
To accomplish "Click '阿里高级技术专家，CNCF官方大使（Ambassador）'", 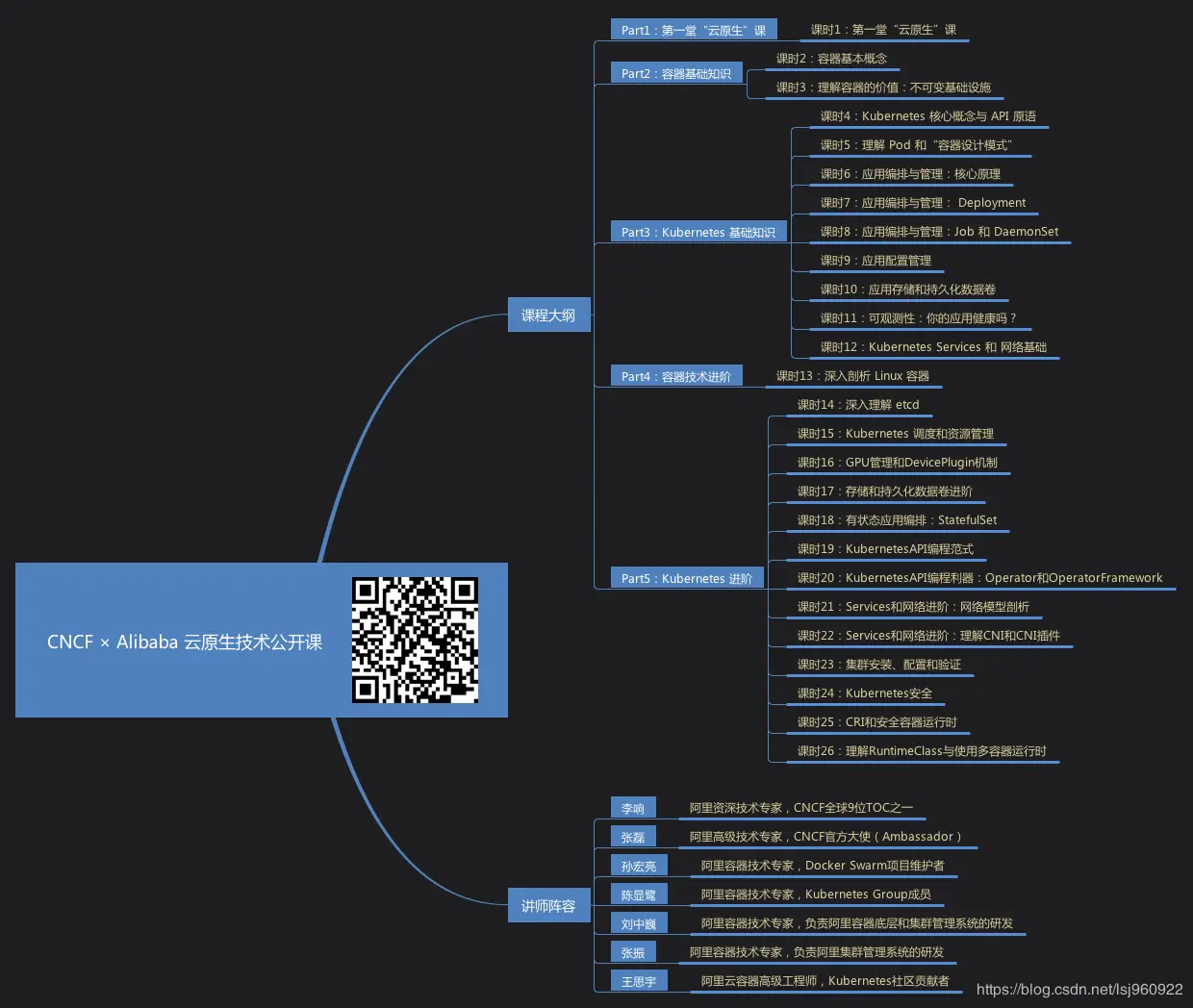I will 826,837.
